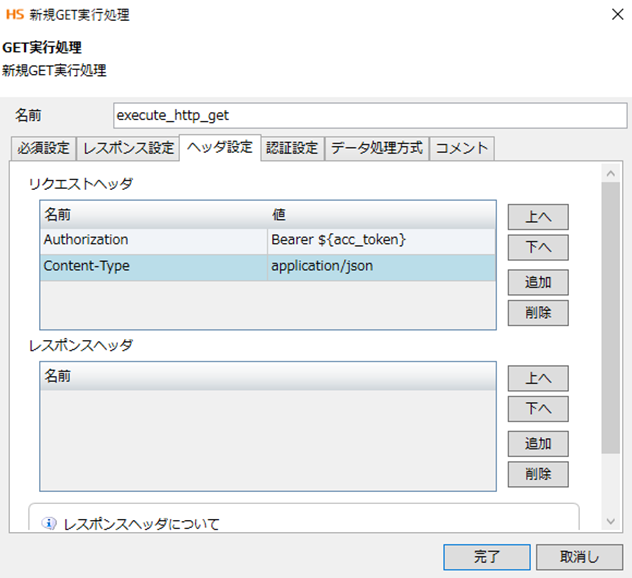
Task: Close the 新規GET実行処理 dialog window
Action: pos(612,15)
